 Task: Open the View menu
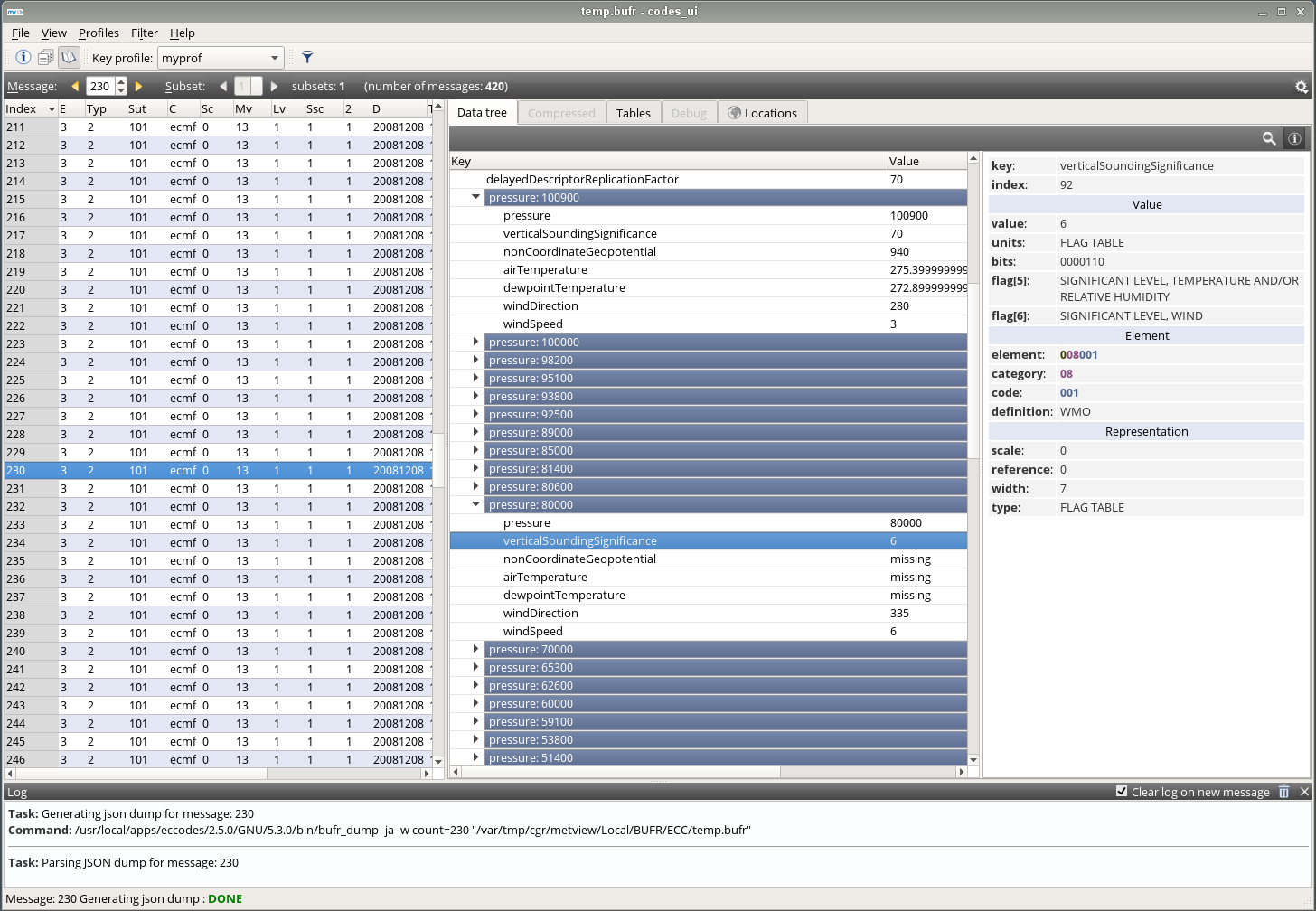(x=54, y=33)
